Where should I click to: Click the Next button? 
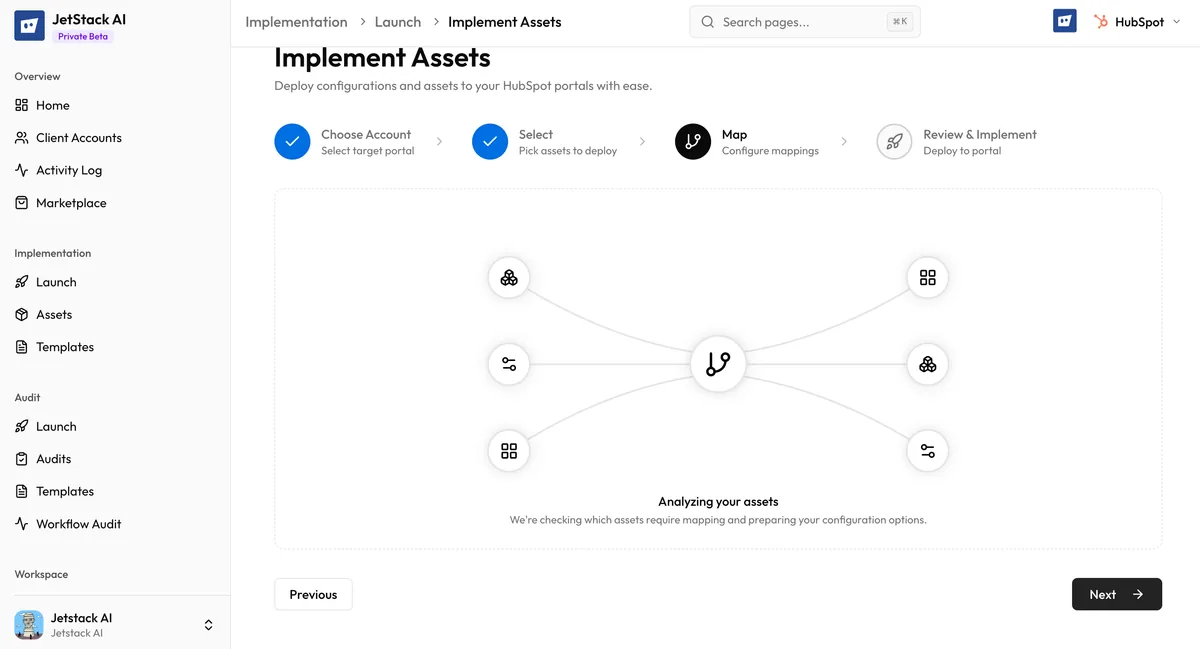coord(1116,594)
